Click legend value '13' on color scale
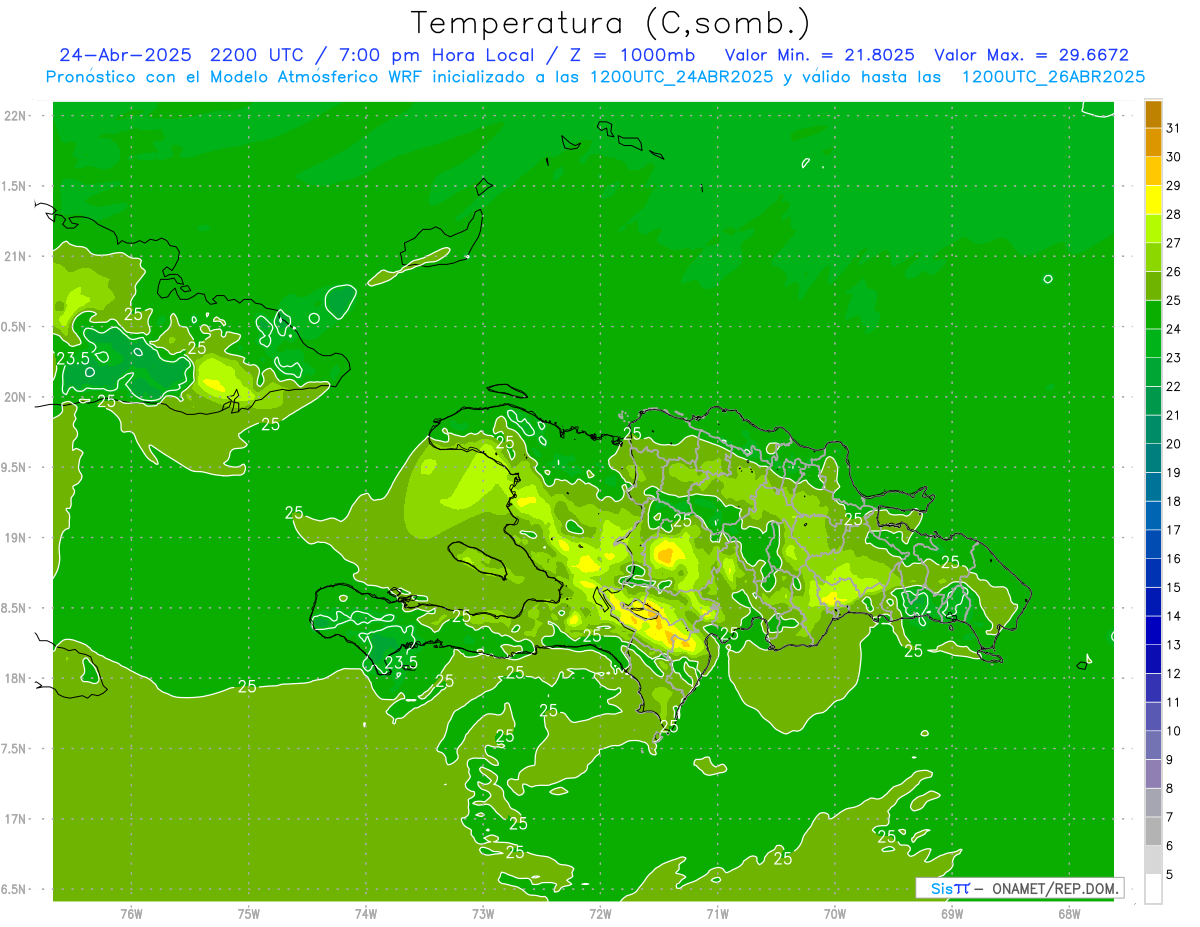Image resolution: width=1200 pixels, height=927 pixels. click(x=1174, y=644)
